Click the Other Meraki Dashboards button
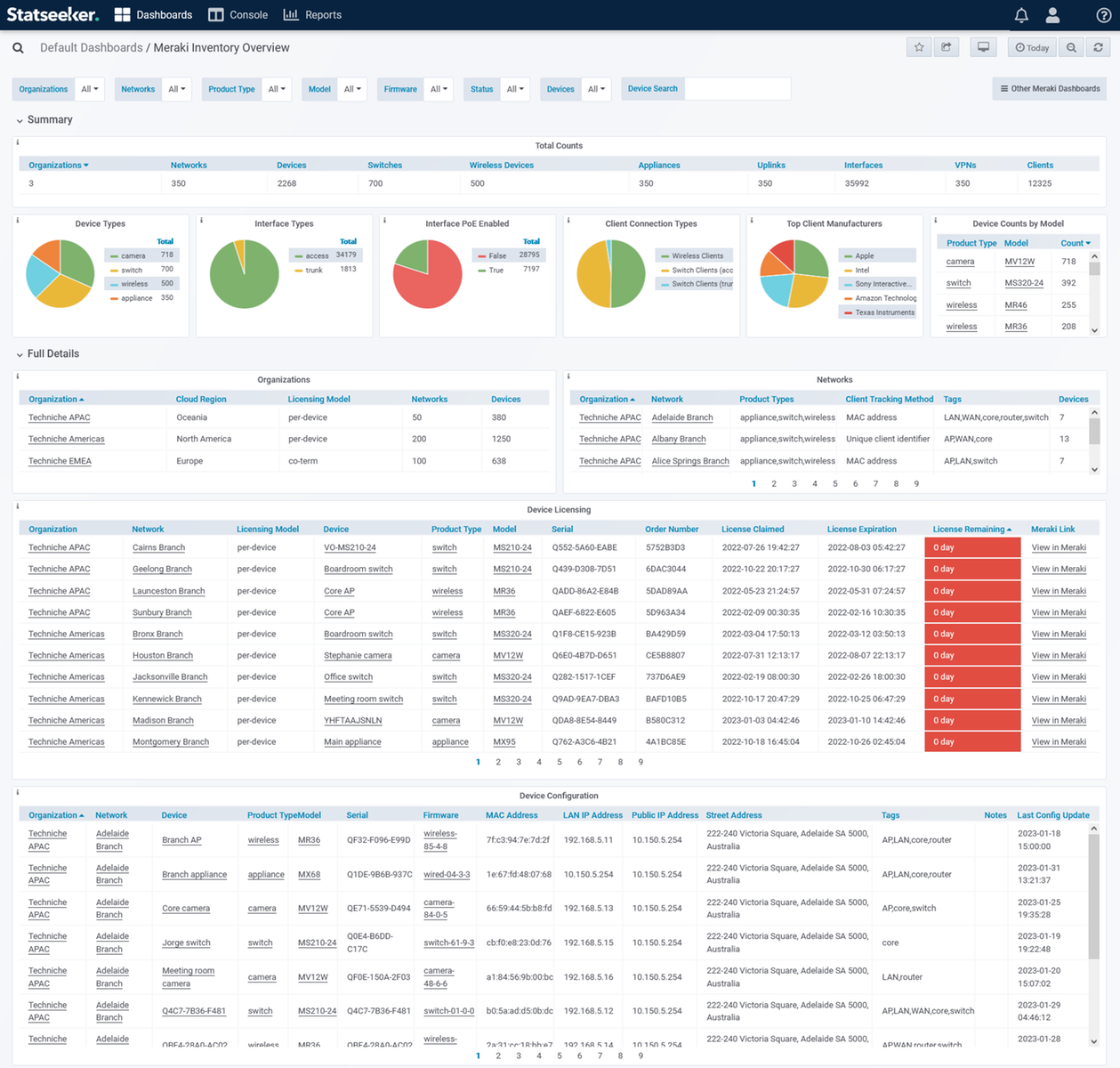 pyautogui.click(x=1049, y=88)
